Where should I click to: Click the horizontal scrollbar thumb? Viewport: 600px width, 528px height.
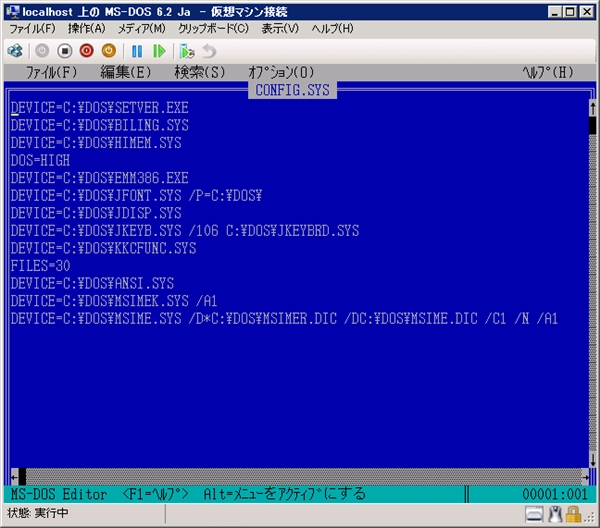(x=22, y=477)
